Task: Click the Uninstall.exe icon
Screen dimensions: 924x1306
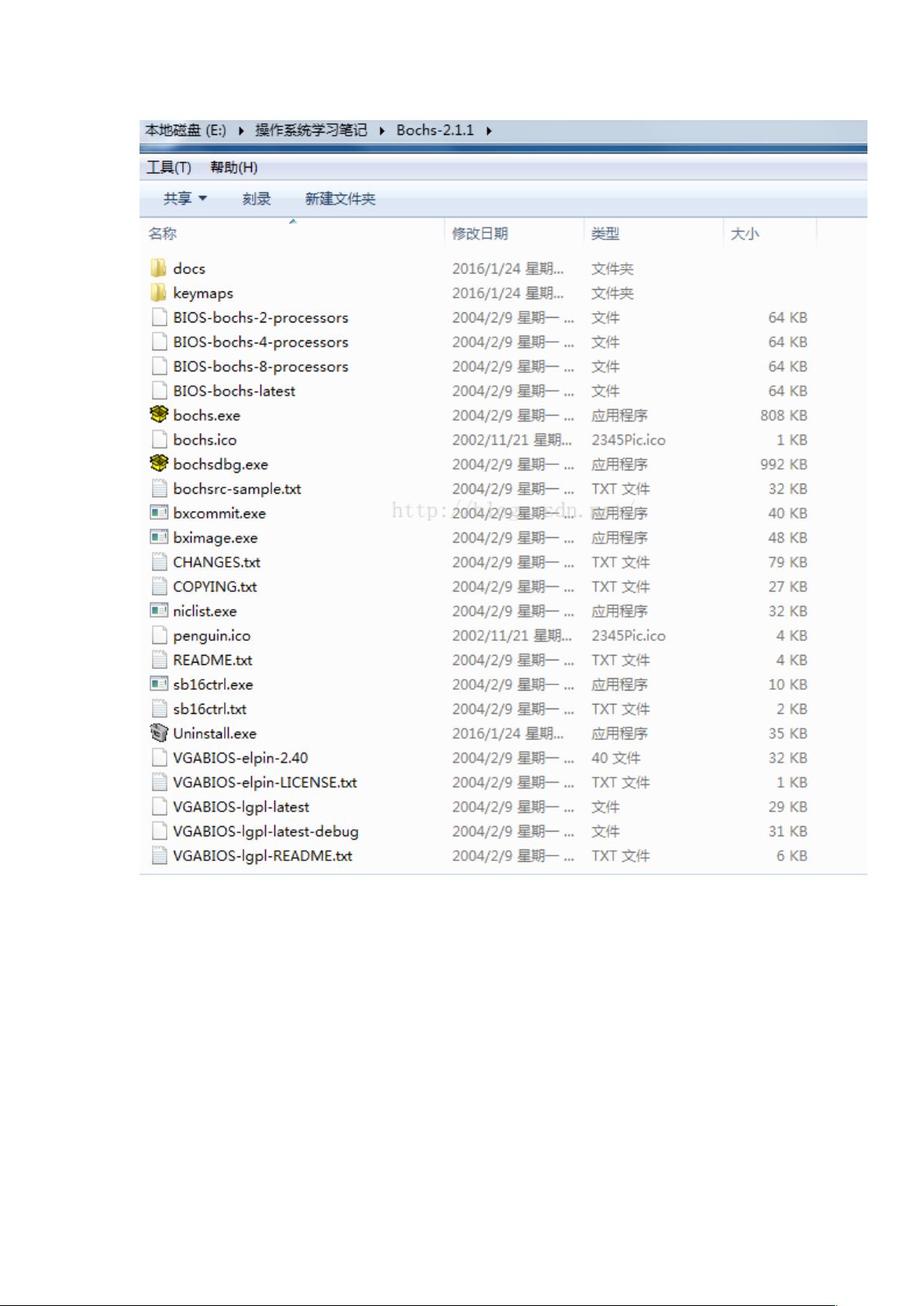Action: pos(159,732)
